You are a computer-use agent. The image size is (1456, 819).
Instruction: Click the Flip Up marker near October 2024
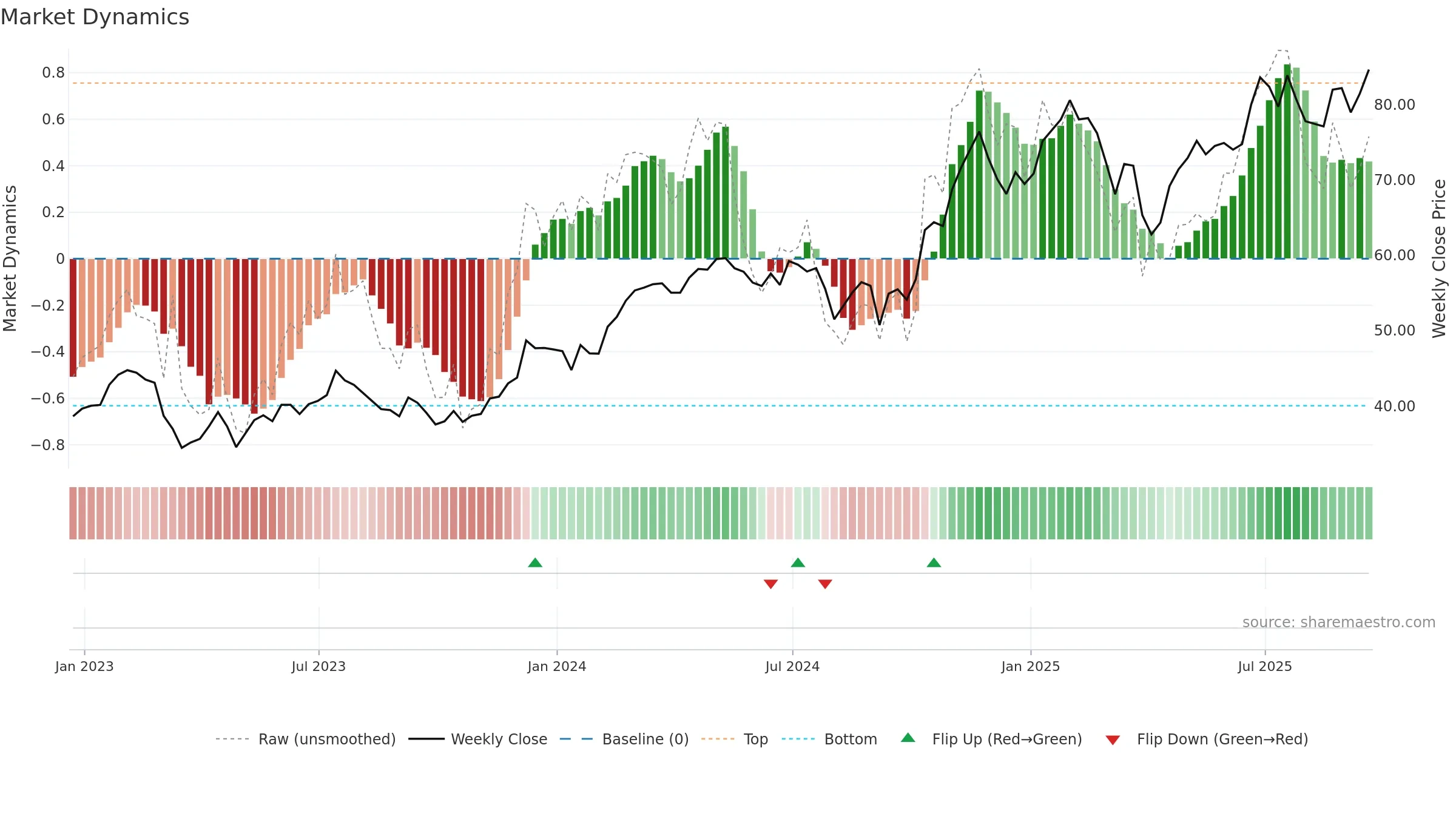click(x=934, y=563)
